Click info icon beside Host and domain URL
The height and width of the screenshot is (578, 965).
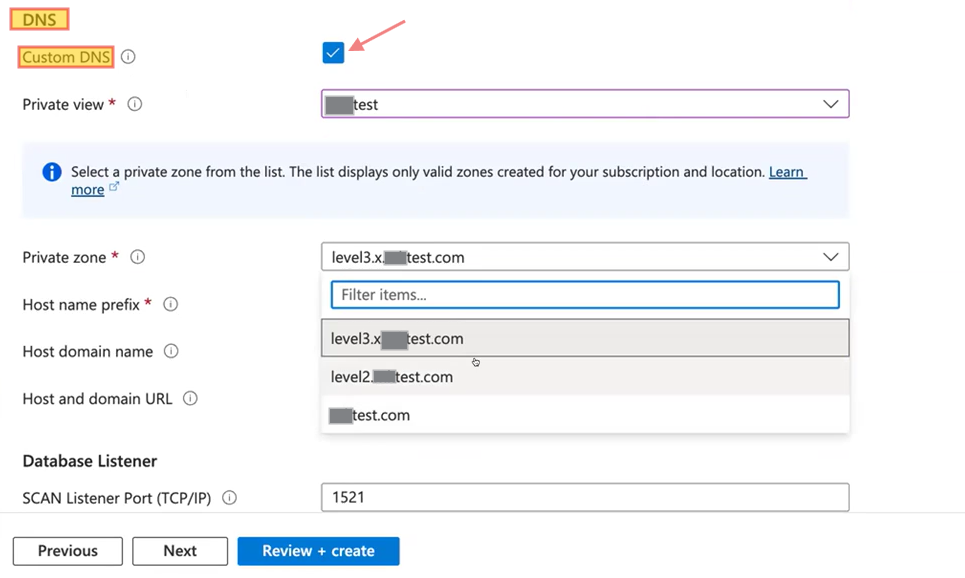[x=190, y=398]
